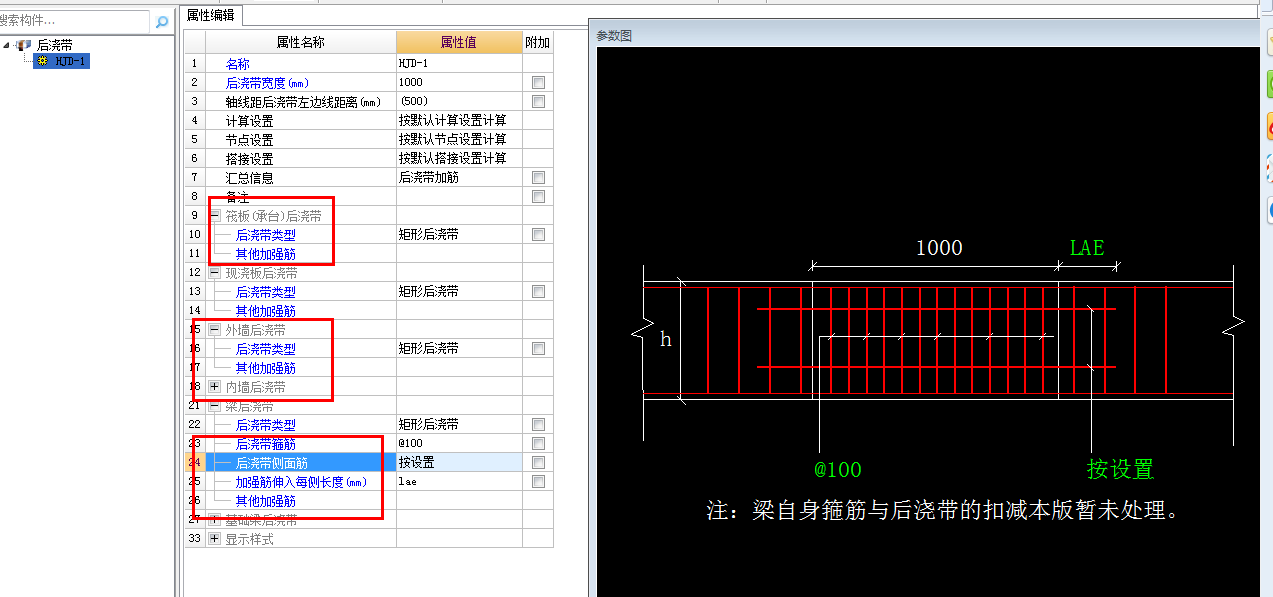Viewport: 1273px width, 597px height.
Task: Select the 名称 property label
Action: (237, 63)
